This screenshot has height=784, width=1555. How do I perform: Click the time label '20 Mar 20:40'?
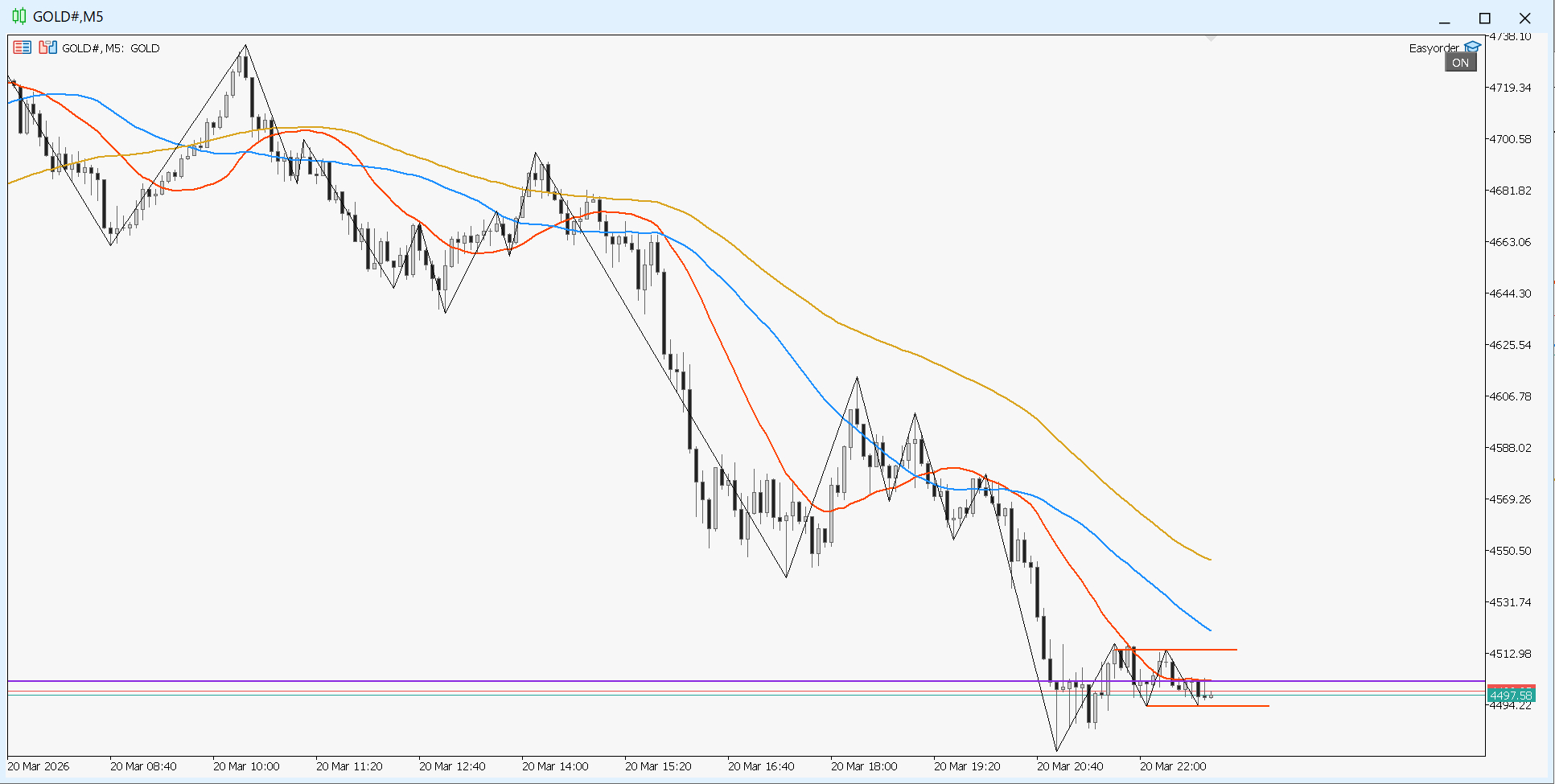[1070, 766]
